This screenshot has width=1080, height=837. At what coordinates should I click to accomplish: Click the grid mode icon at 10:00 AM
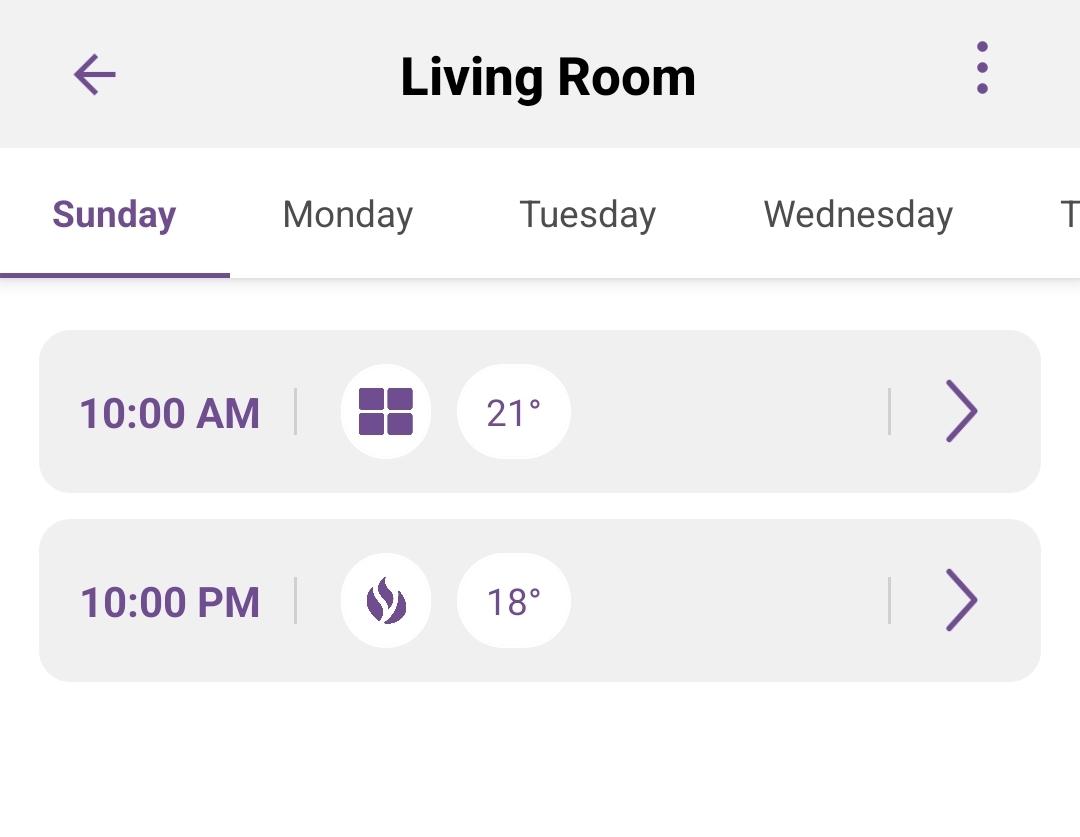(x=386, y=412)
